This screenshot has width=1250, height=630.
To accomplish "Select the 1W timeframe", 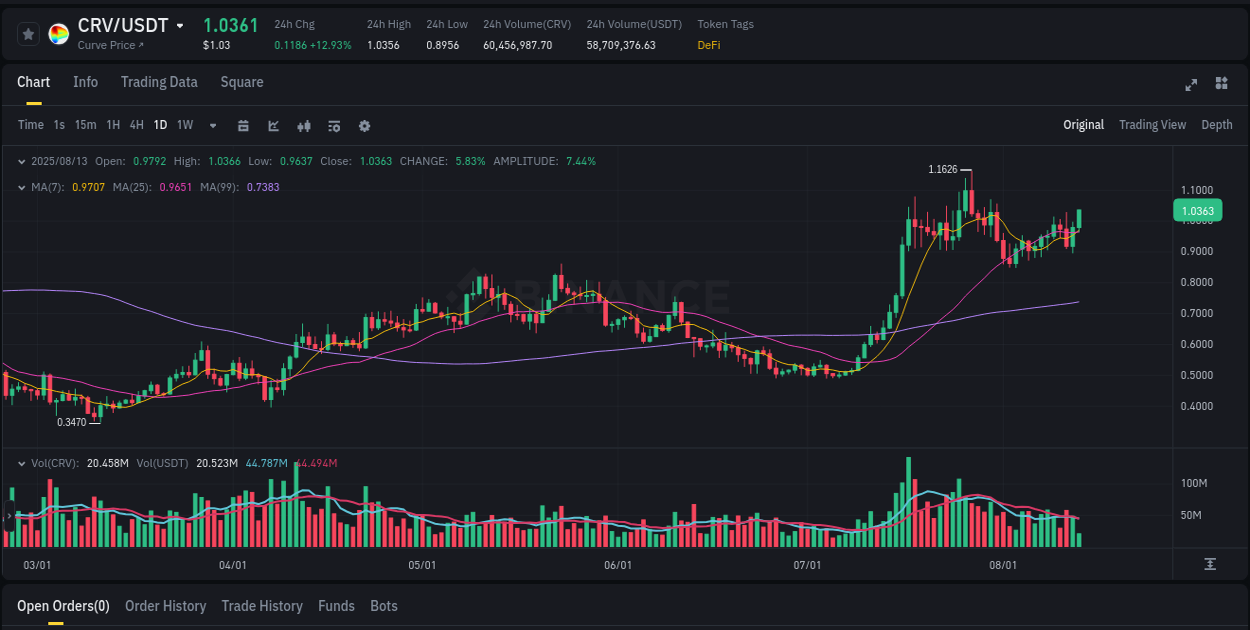I will [184, 126].
